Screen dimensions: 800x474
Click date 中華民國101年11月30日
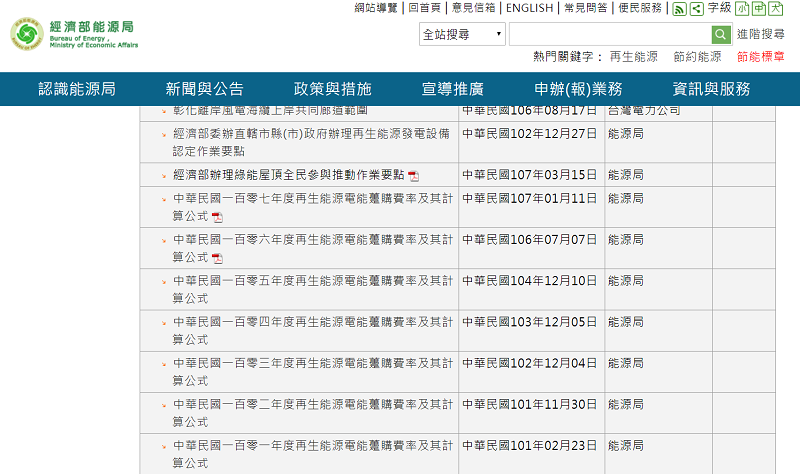[x=530, y=405]
